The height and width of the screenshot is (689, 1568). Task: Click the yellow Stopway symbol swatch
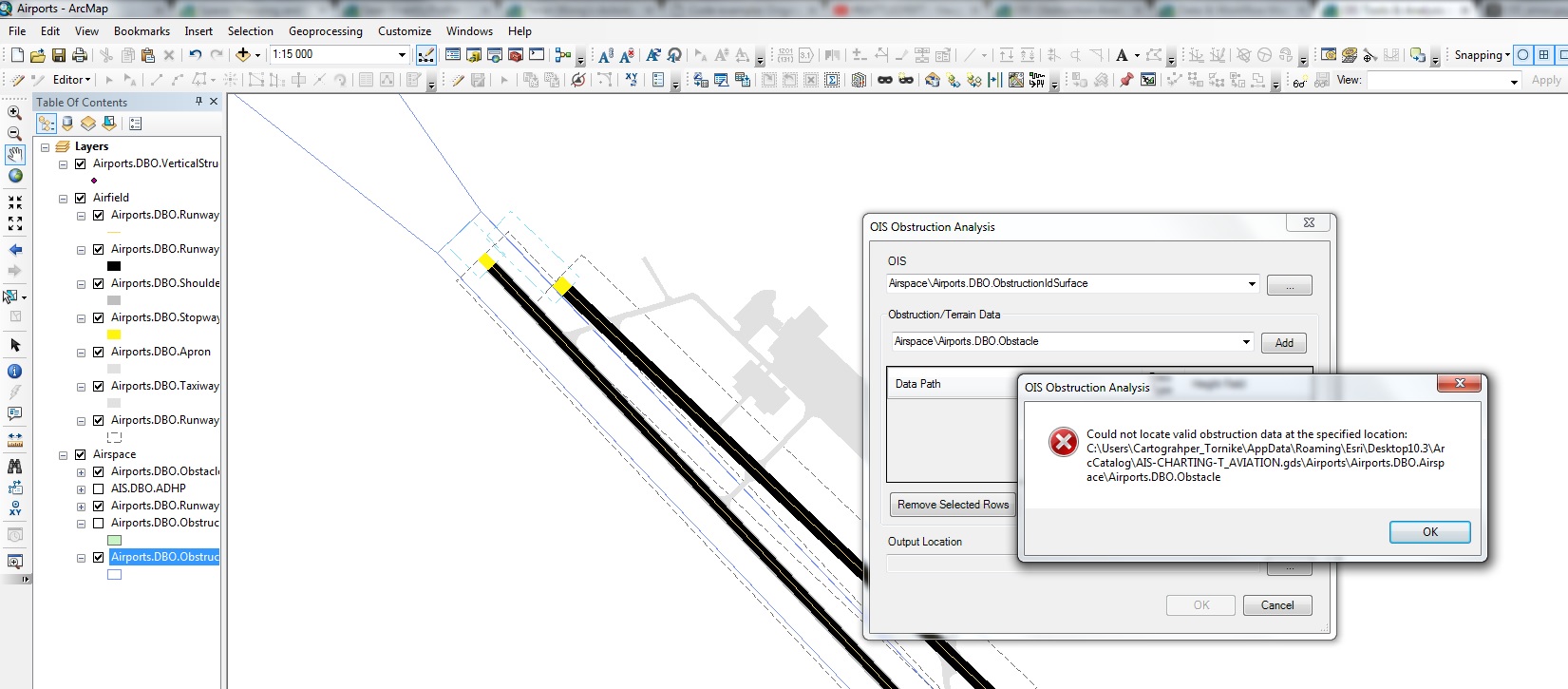point(114,335)
